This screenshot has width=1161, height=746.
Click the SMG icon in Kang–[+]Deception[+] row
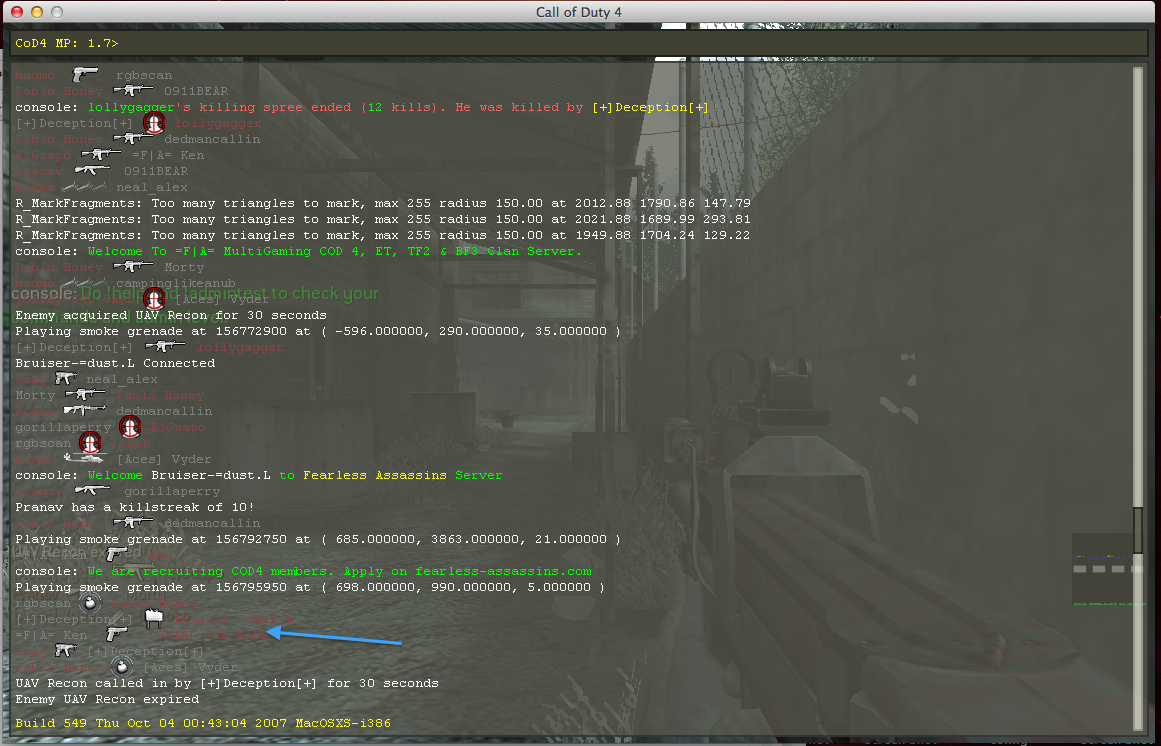coord(66,651)
